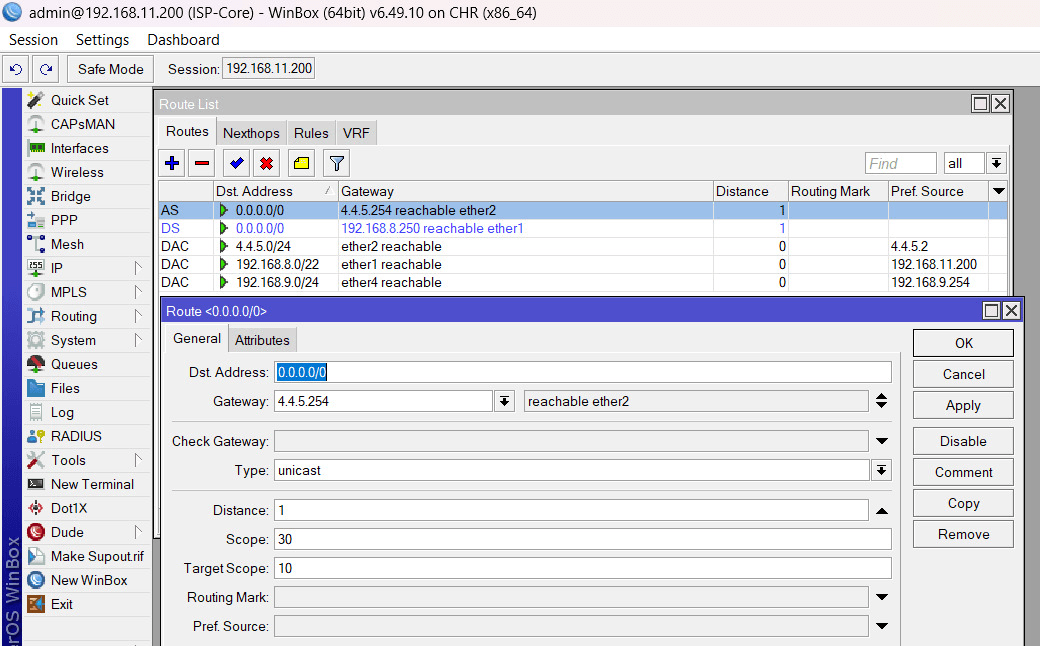Add new route with plus icon
This screenshot has height=646, width=1040.
pos(172,163)
